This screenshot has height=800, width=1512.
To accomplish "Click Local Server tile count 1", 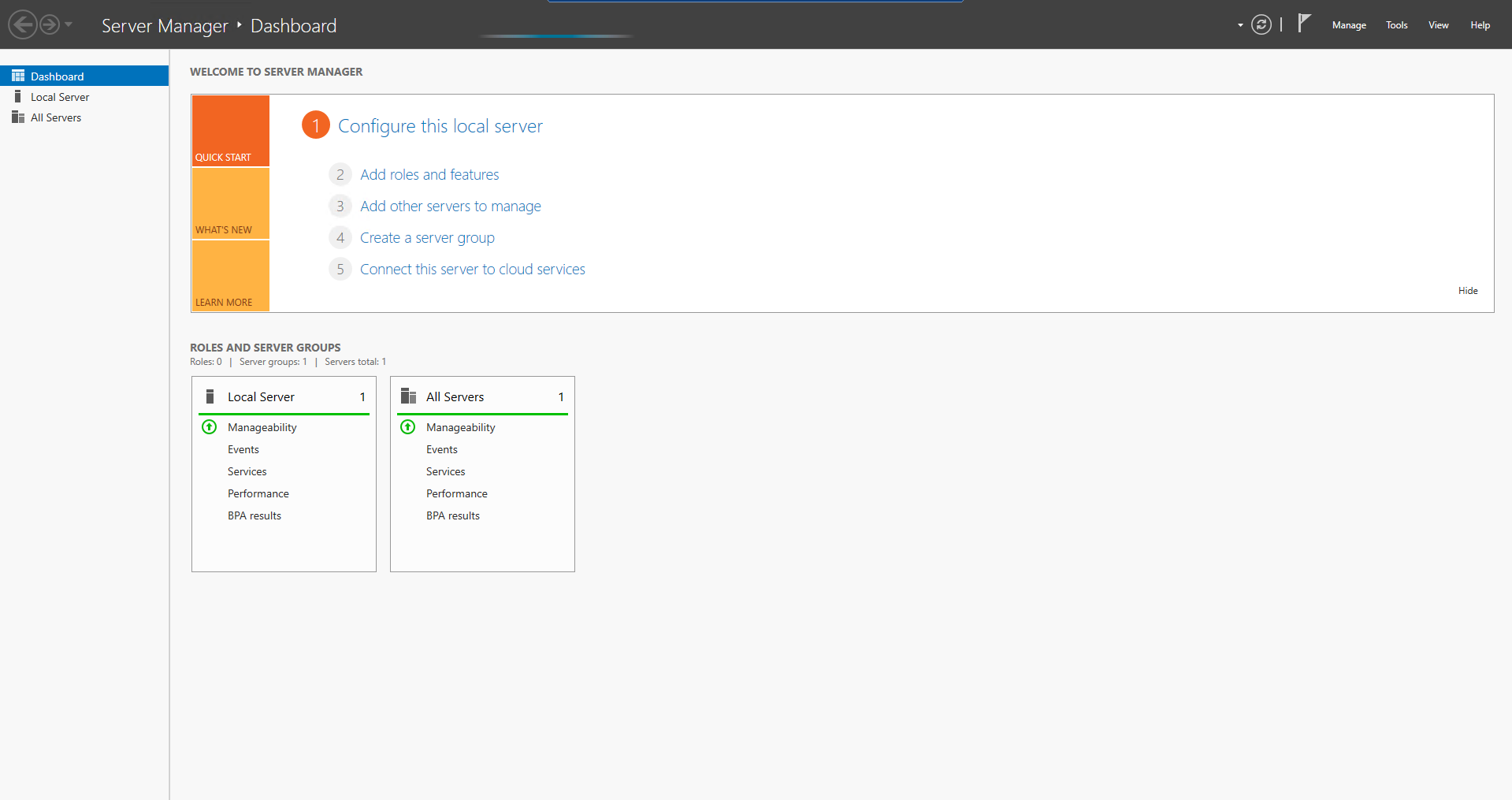I will coord(362,397).
